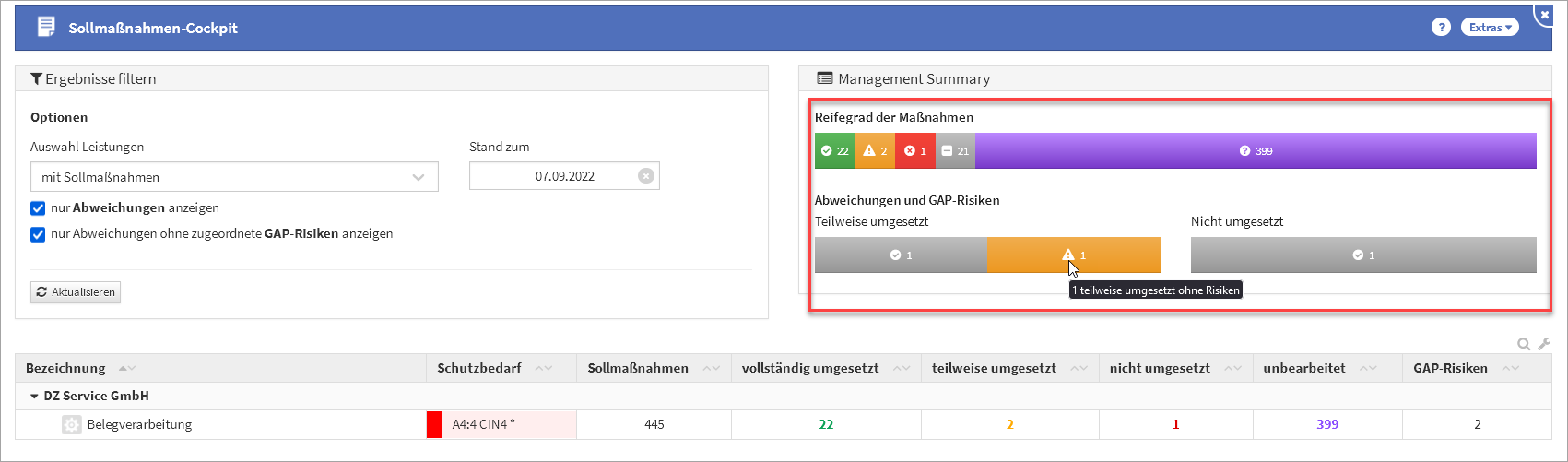Click the Belegverarbeitung gear icon
The height and width of the screenshot is (462, 1568).
(x=71, y=425)
